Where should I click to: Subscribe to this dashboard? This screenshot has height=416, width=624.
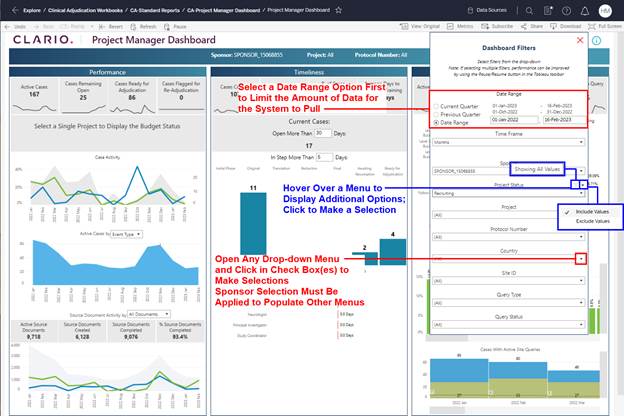[x=497, y=26]
